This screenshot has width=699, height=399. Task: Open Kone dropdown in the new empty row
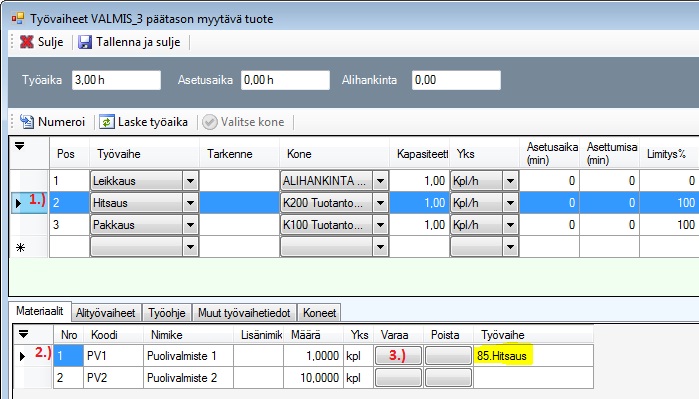click(380, 247)
